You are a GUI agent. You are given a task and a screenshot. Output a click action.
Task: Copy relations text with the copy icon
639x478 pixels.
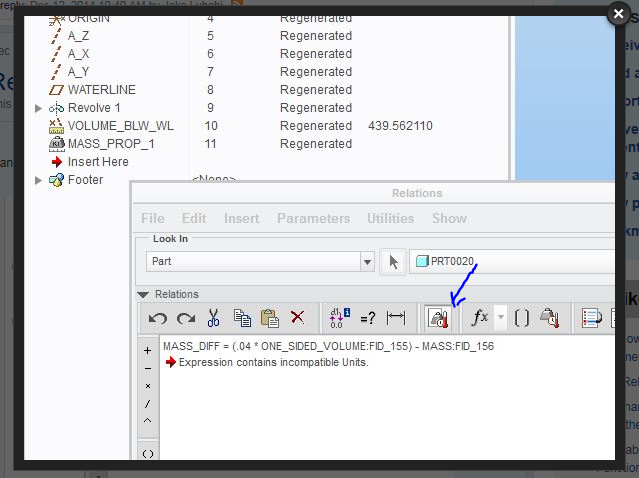242,318
